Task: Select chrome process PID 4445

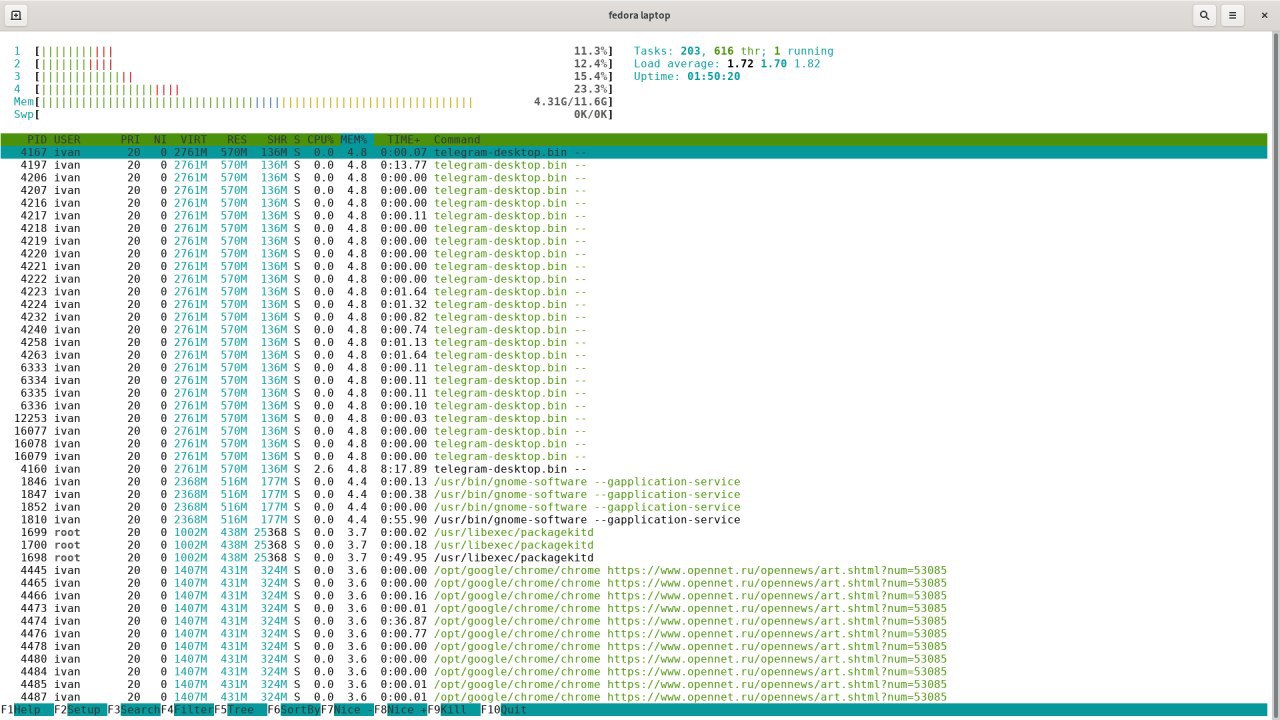Action: [x=634, y=570]
